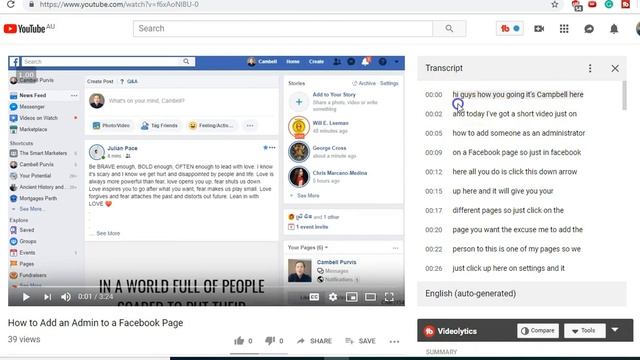This screenshot has width=640, height=360.
Task: Open the messages chat bubble icon
Action: [x=589, y=29]
